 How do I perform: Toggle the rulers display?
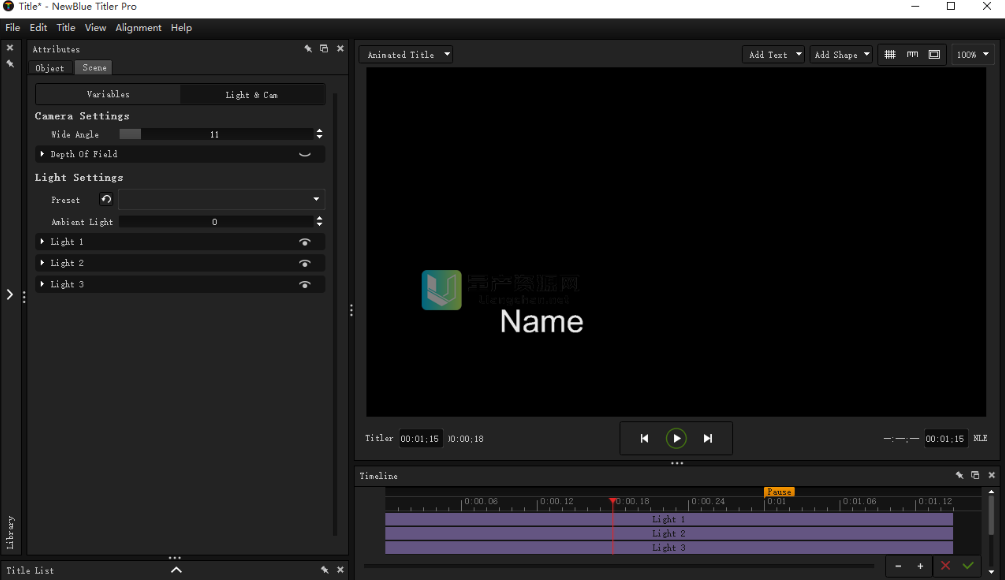tap(912, 54)
